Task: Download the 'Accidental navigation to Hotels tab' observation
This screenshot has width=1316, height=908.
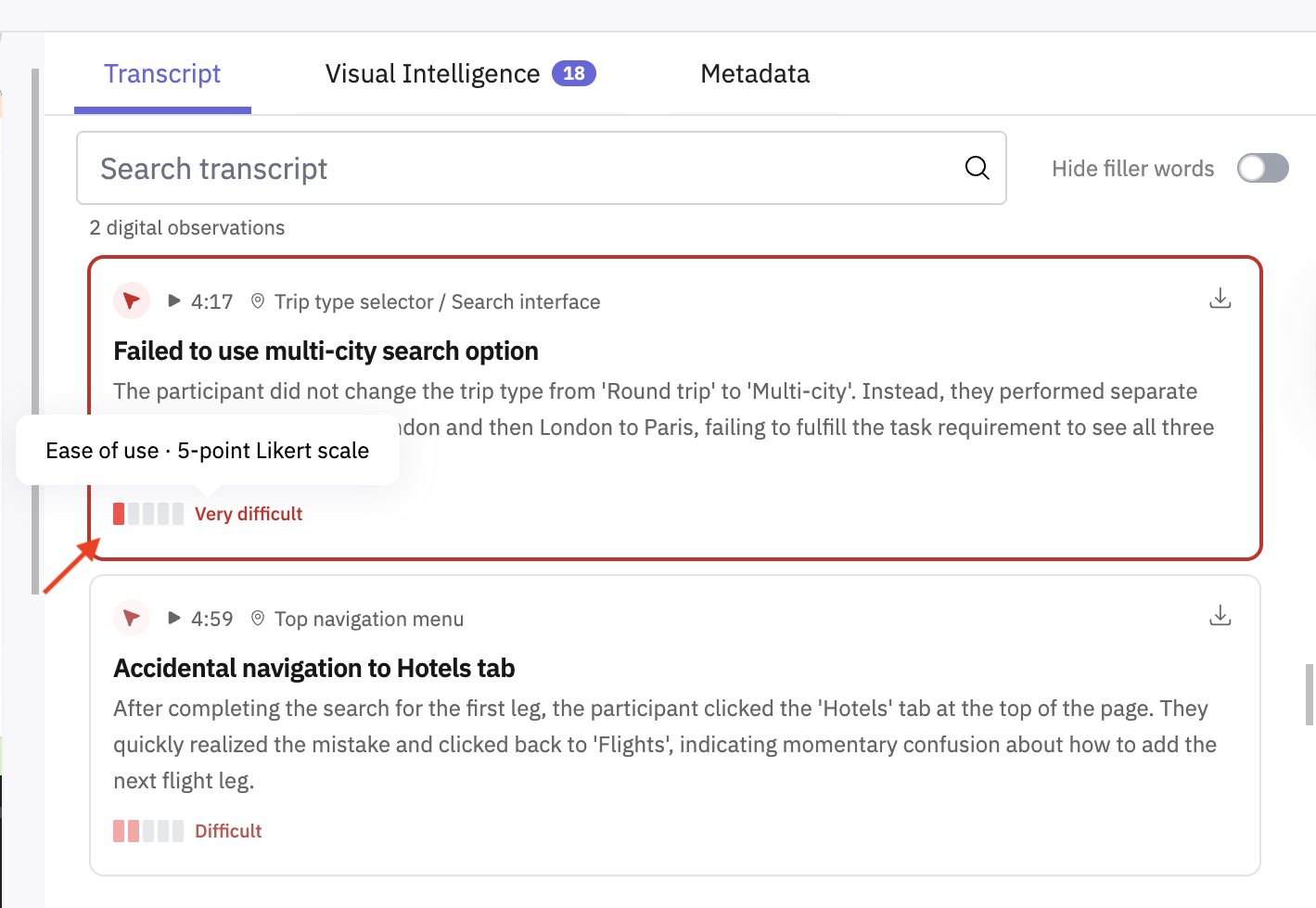Action: [x=1220, y=616]
